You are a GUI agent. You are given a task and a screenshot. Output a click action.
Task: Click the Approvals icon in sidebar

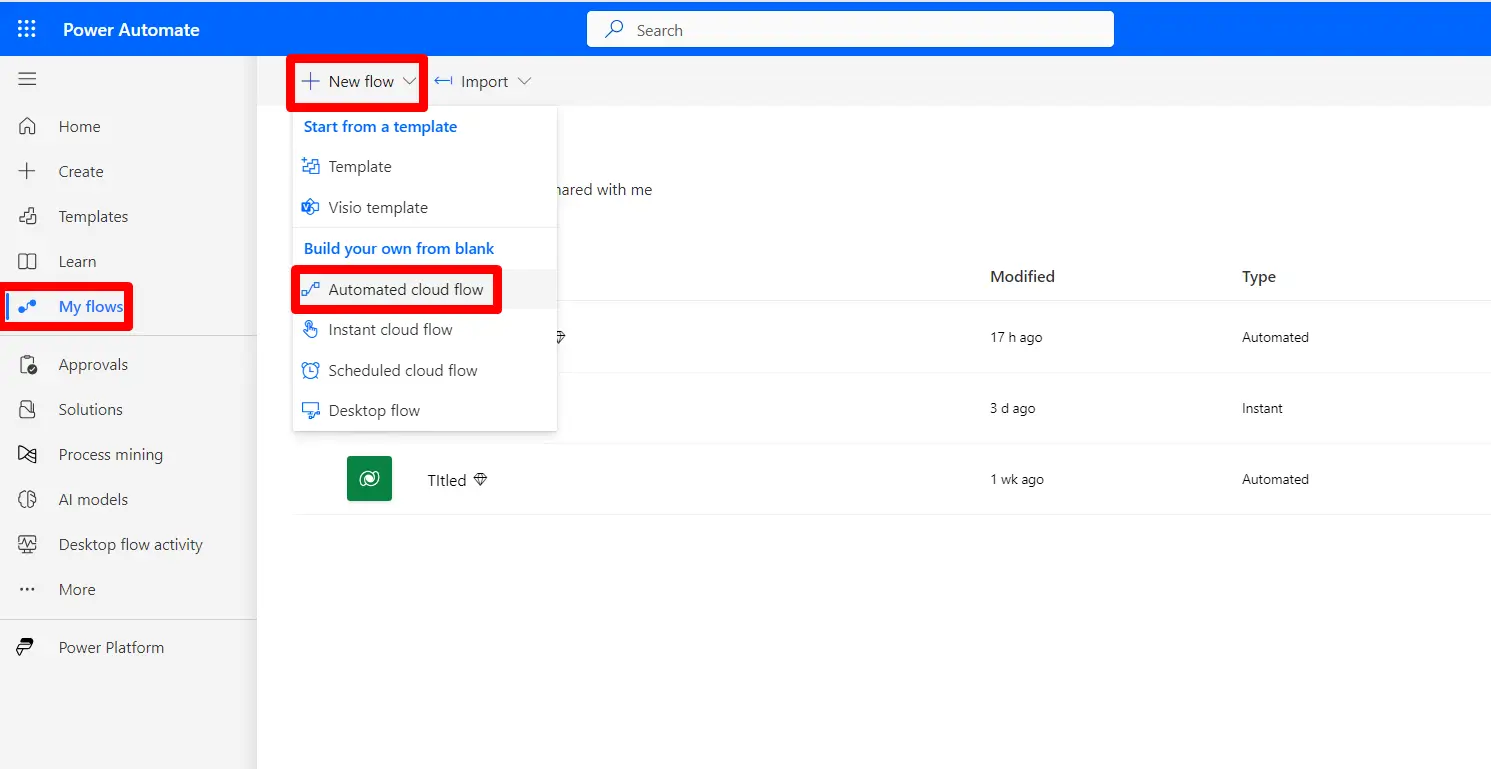click(28, 364)
